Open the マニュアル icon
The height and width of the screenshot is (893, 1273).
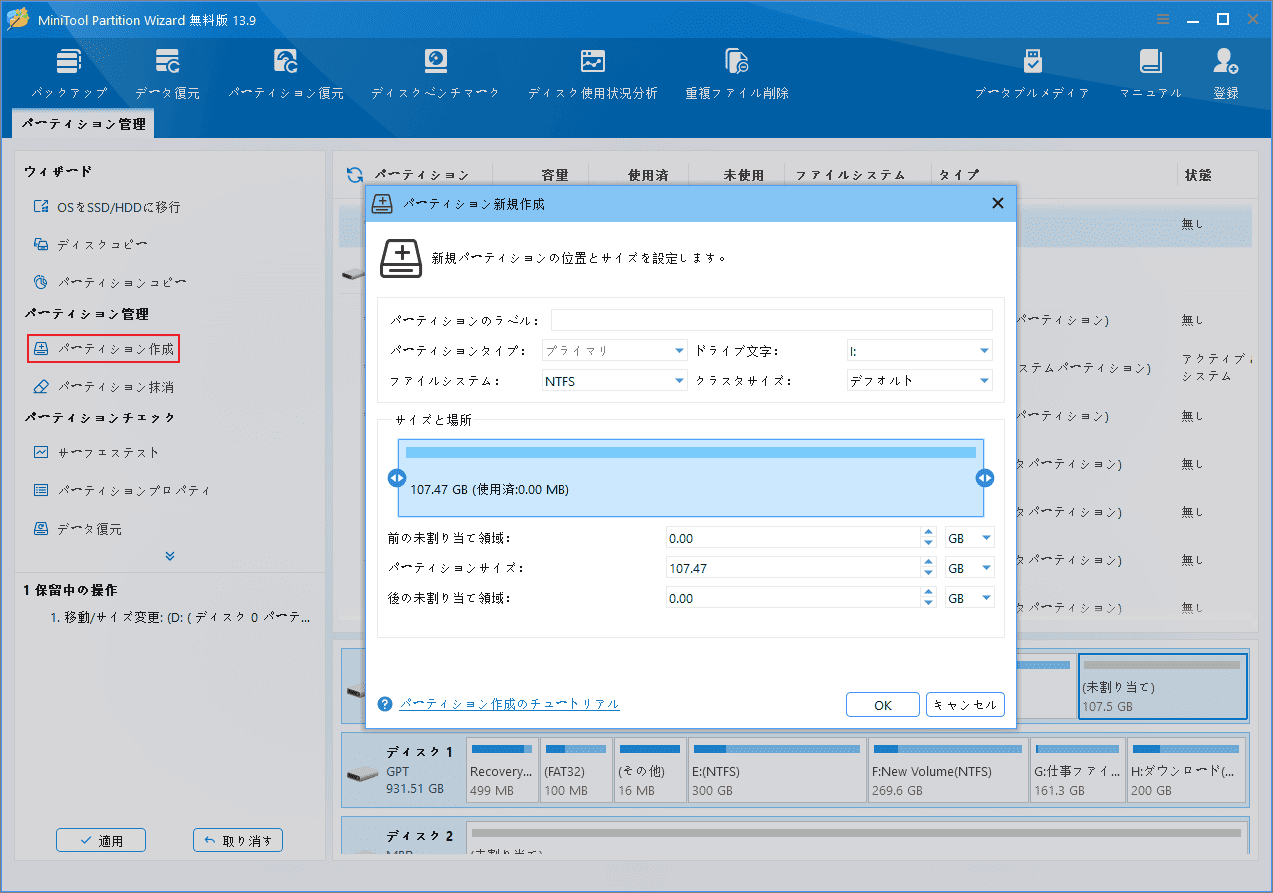[x=1150, y=73]
